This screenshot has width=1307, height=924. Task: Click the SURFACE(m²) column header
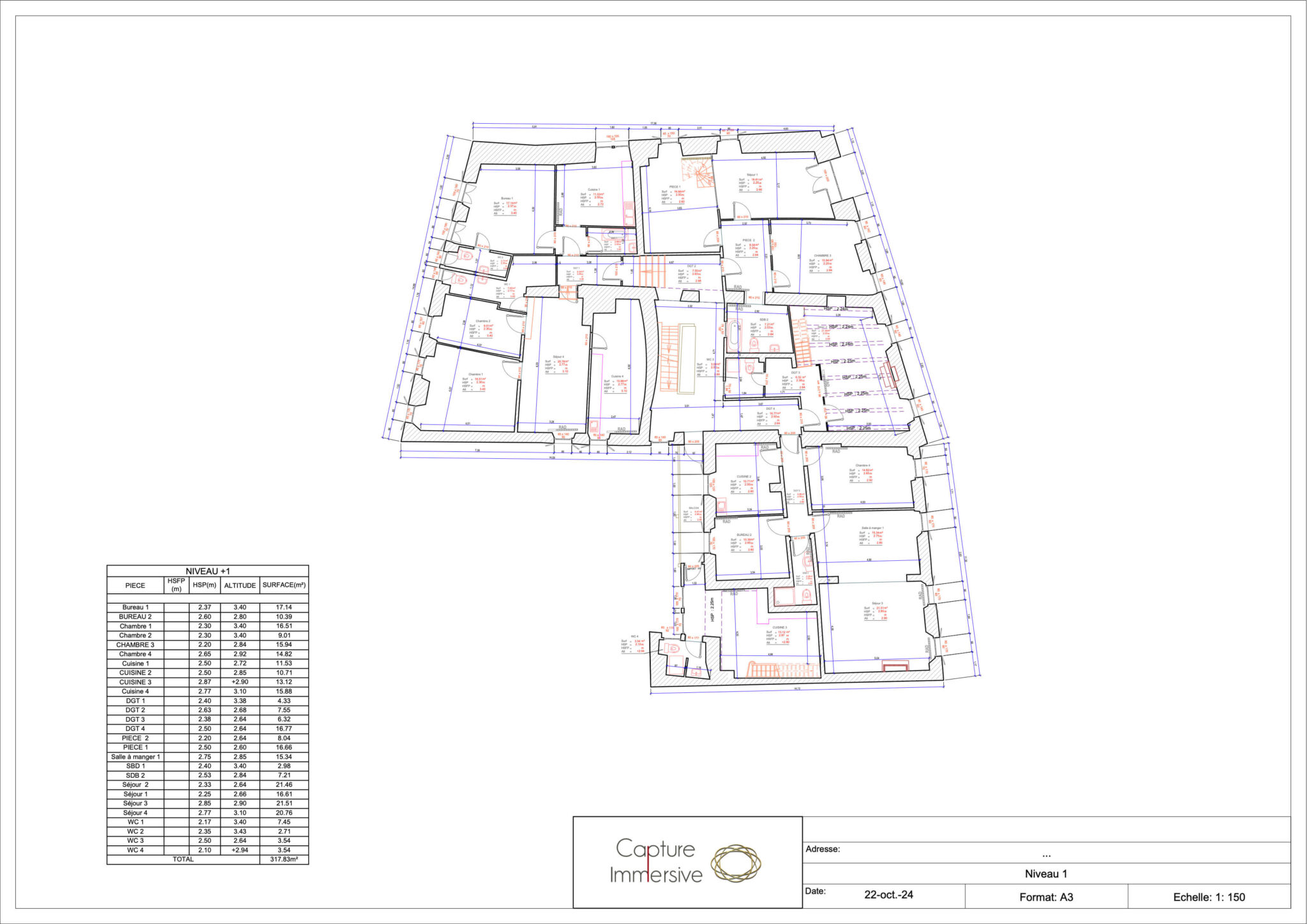tap(284, 585)
